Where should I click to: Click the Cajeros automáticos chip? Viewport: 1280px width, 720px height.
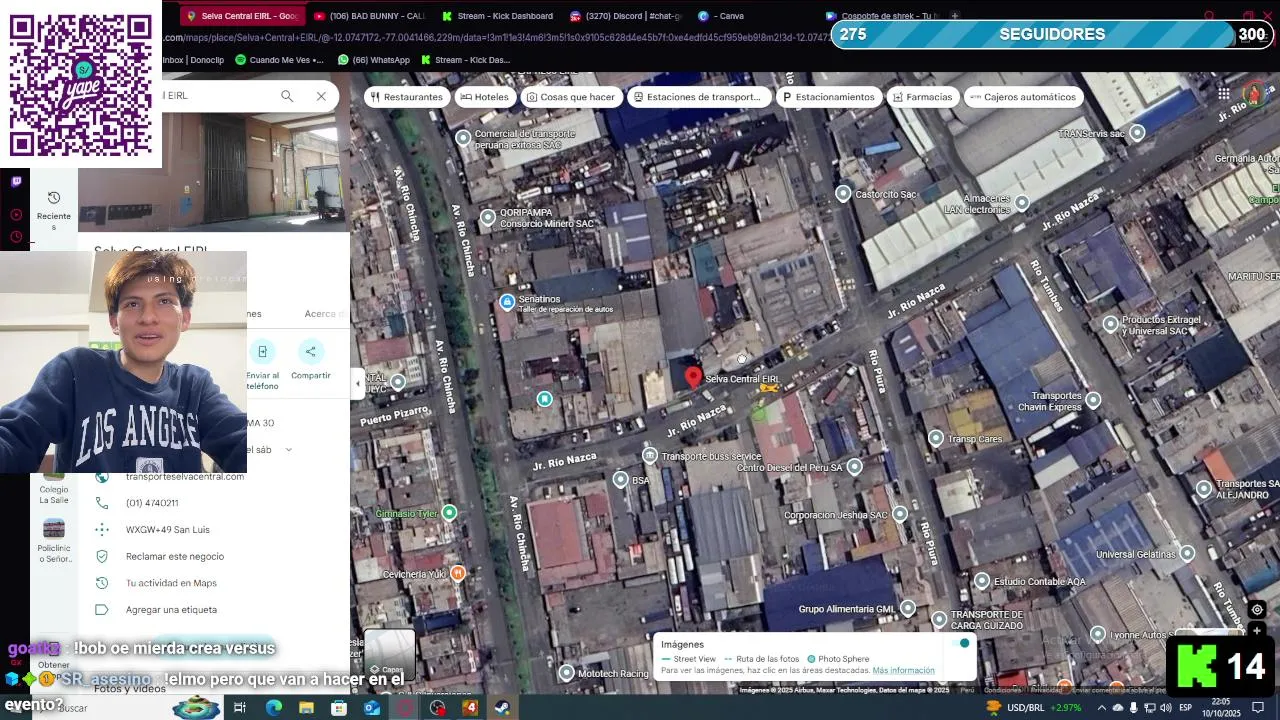pyautogui.click(x=1024, y=97)
